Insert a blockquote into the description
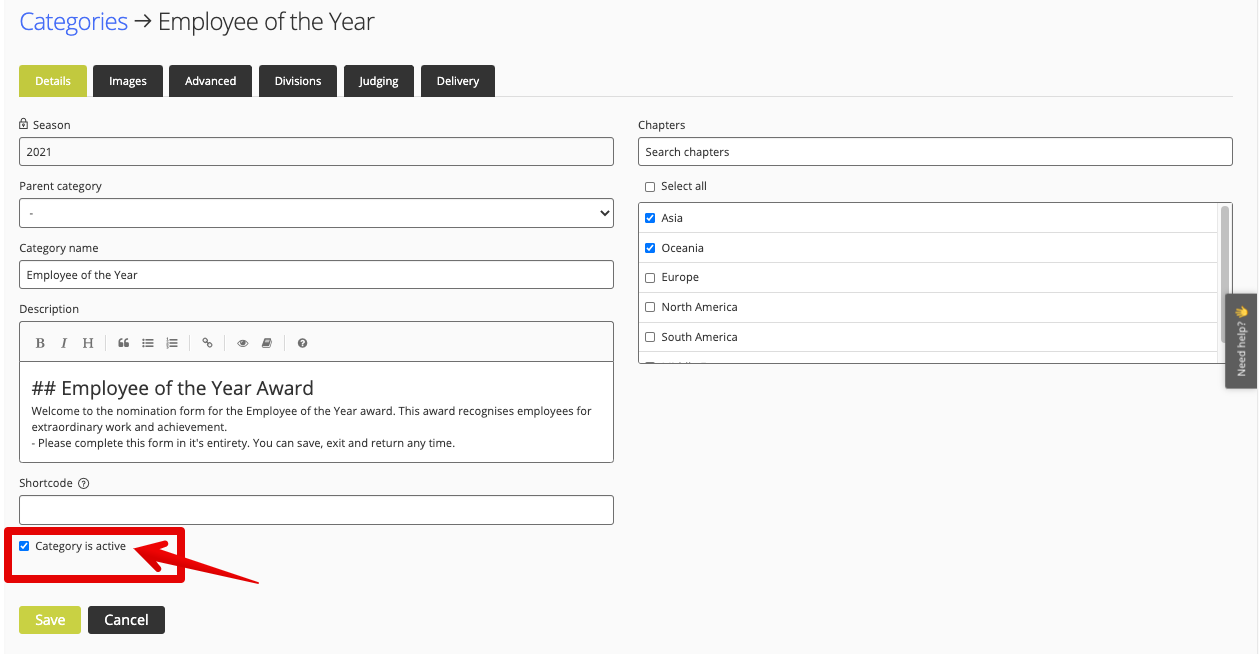 click(123, 343)
